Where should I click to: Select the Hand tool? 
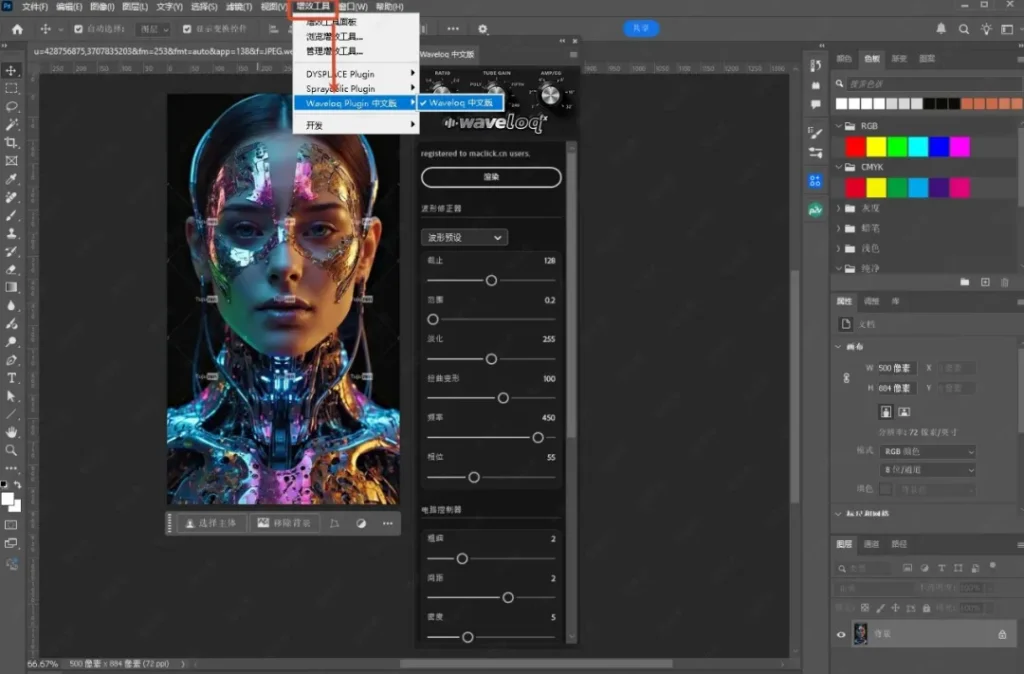point(11,432)
